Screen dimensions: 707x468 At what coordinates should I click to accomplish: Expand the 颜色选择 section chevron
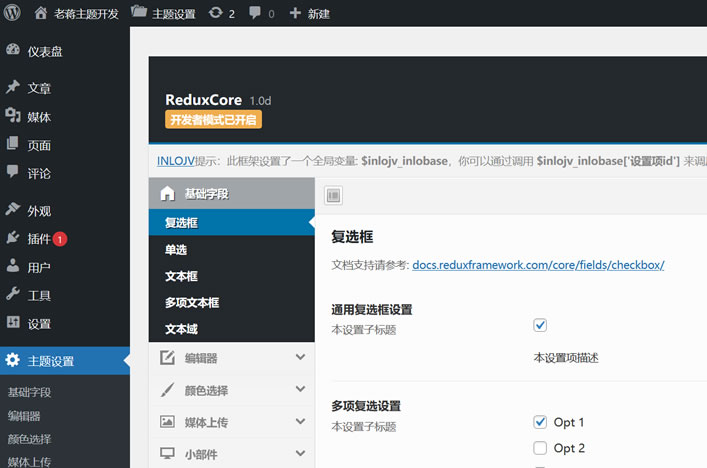(300, 389)
